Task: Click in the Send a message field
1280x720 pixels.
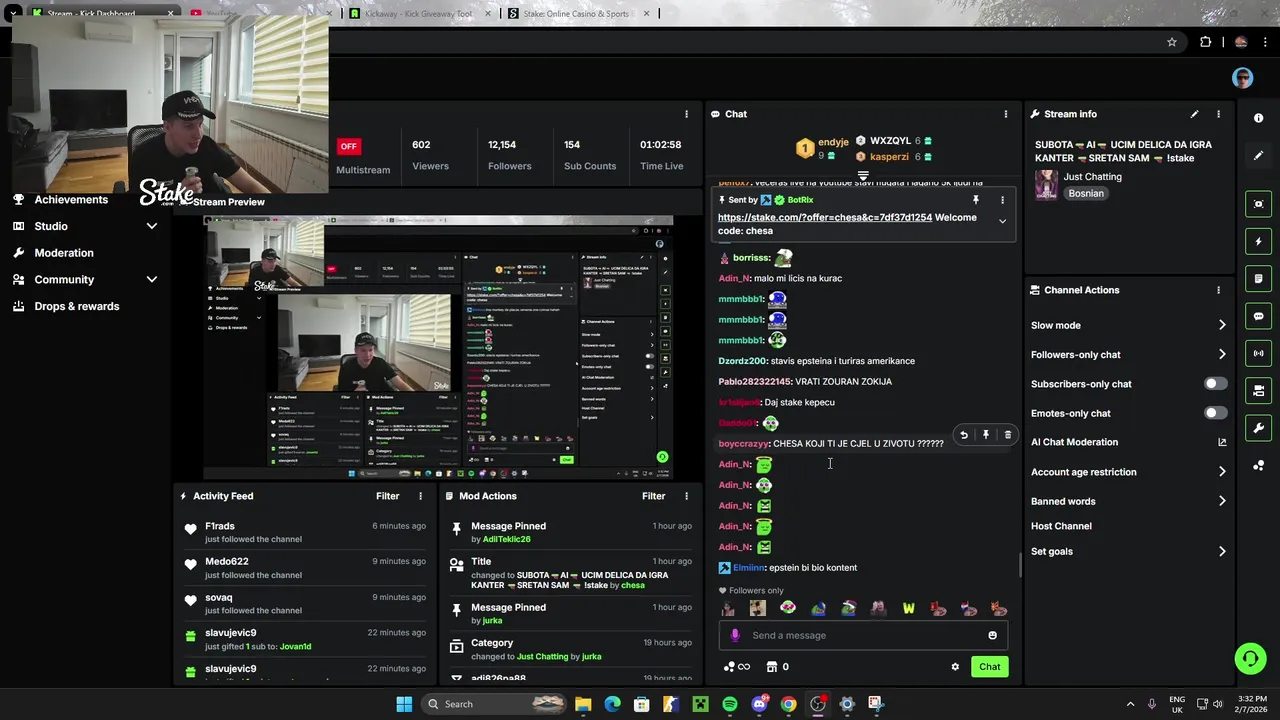Action: [x=862, y=635]
